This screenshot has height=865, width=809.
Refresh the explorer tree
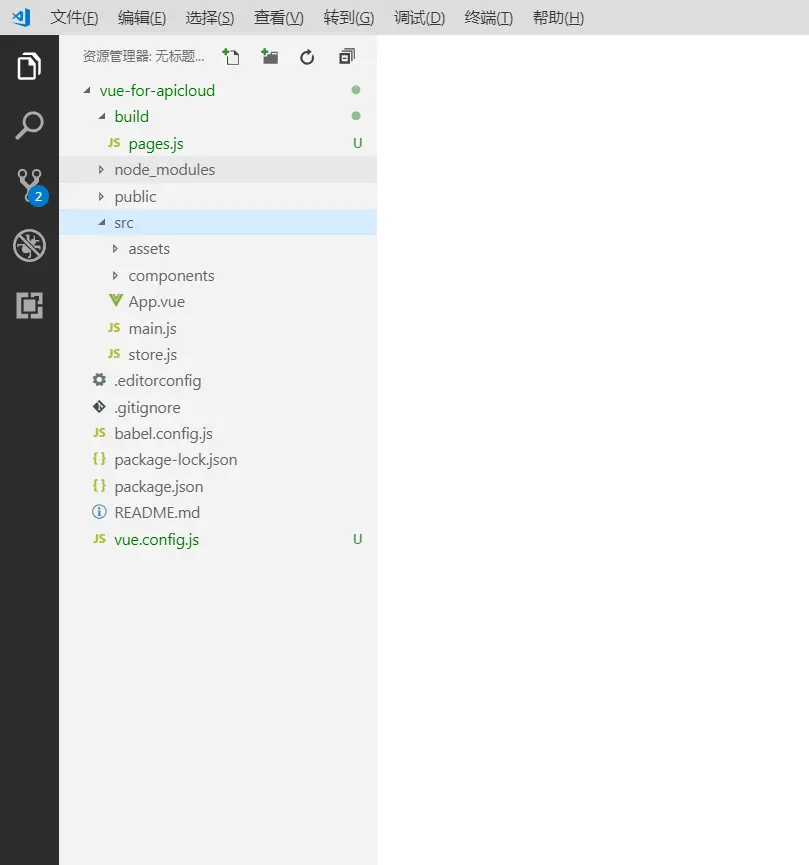tap(307, 57)
